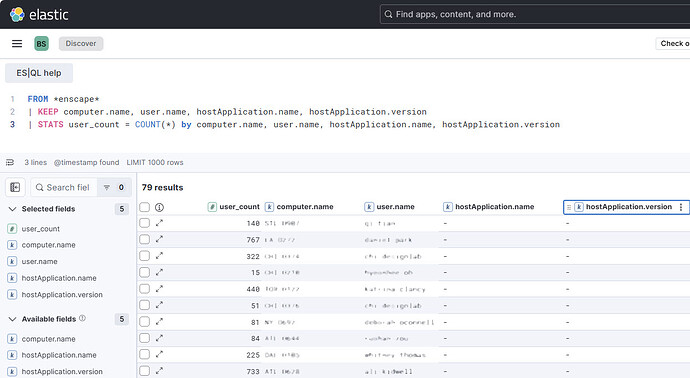Select user_count in Selected fields
690x378 pixels.
point(40,229)
